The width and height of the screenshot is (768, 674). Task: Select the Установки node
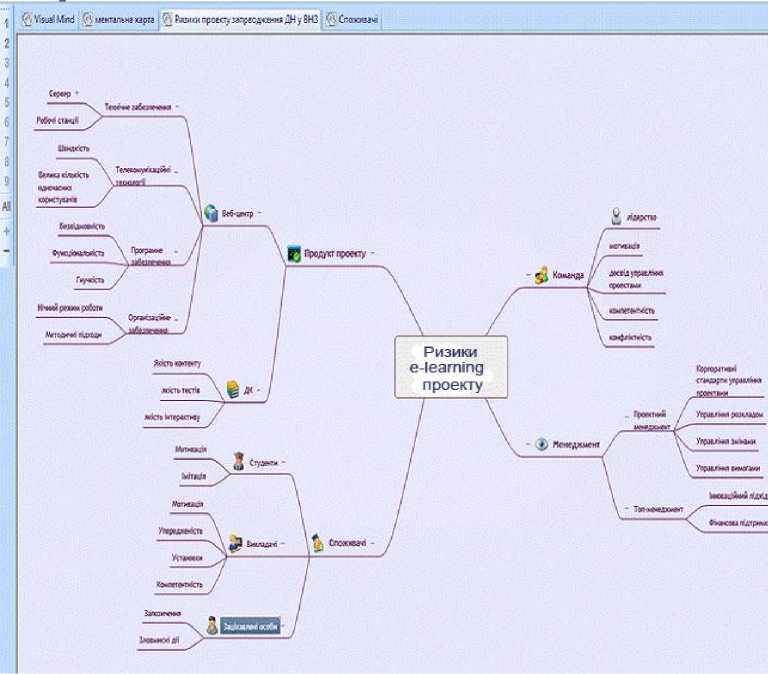[187, 557]
